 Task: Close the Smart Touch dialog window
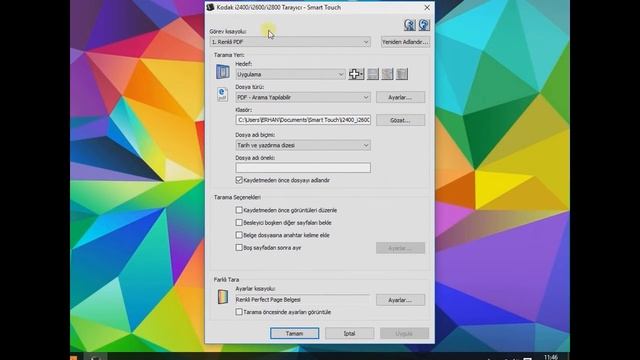[x=427, y=7]
